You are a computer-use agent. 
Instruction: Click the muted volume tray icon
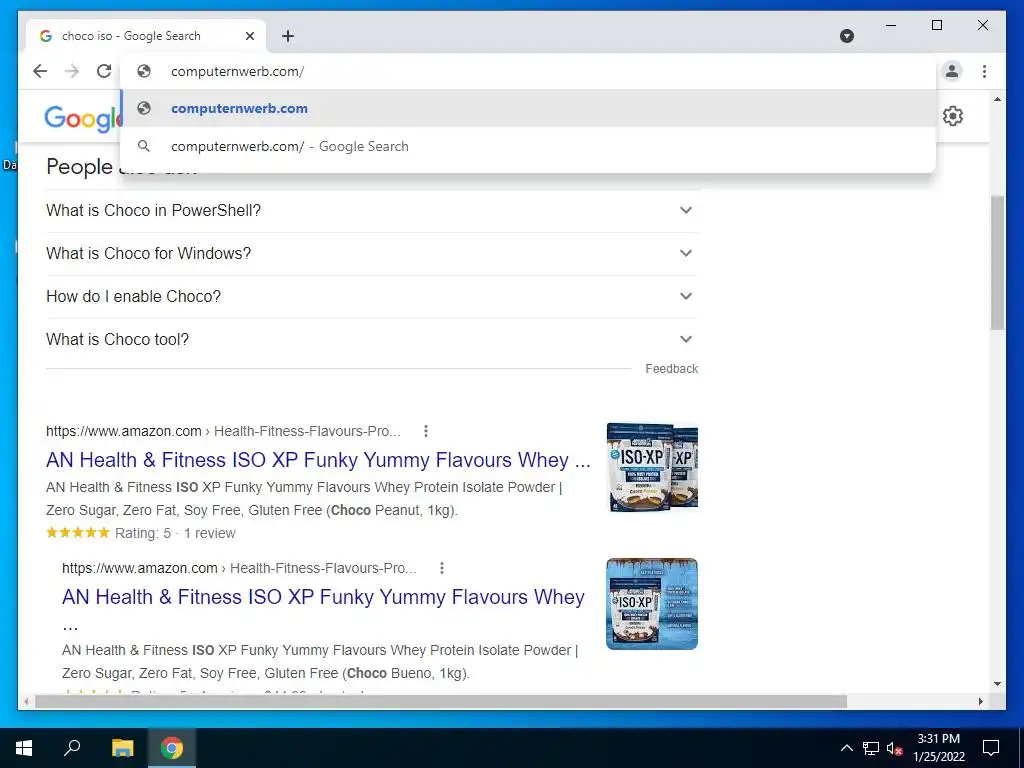(x=895, y=748)
